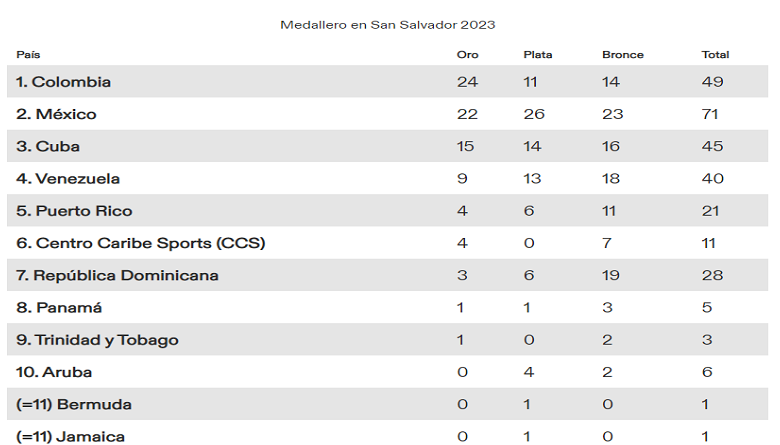Viewport: 780px width, 445px height.
Task: Click the Bronce column header
Action: click(622, 55)
